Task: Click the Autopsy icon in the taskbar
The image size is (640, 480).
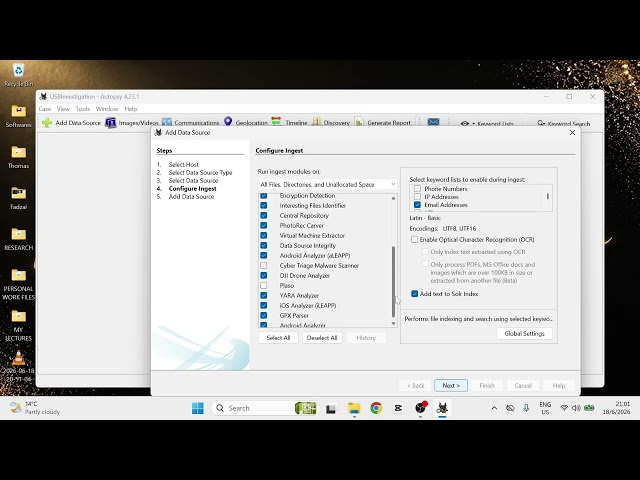Action: 442,408
